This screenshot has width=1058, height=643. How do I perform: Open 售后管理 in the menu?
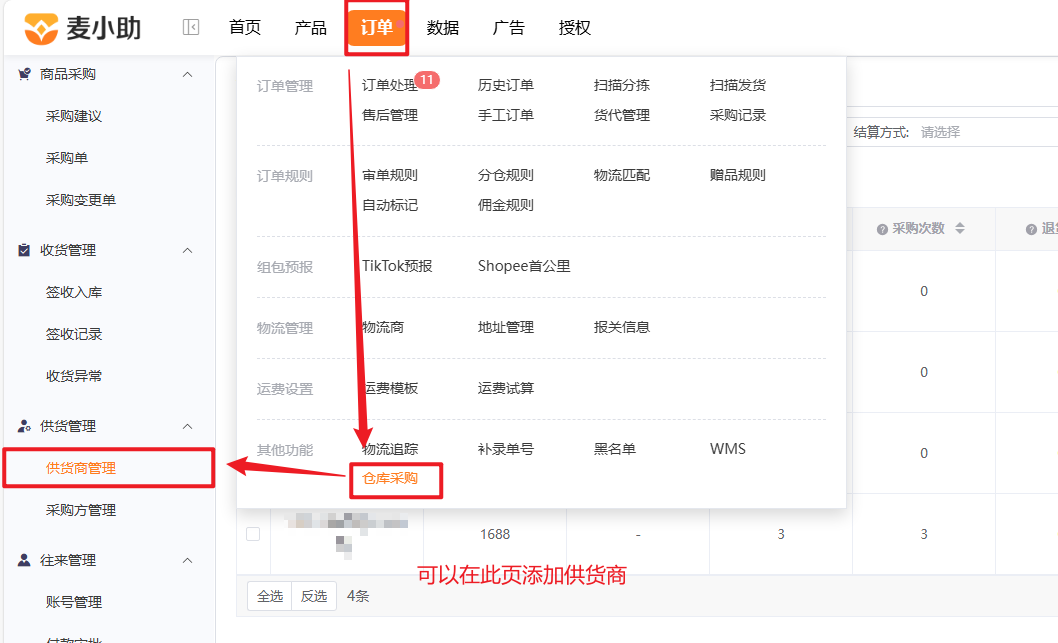(389, 115)
